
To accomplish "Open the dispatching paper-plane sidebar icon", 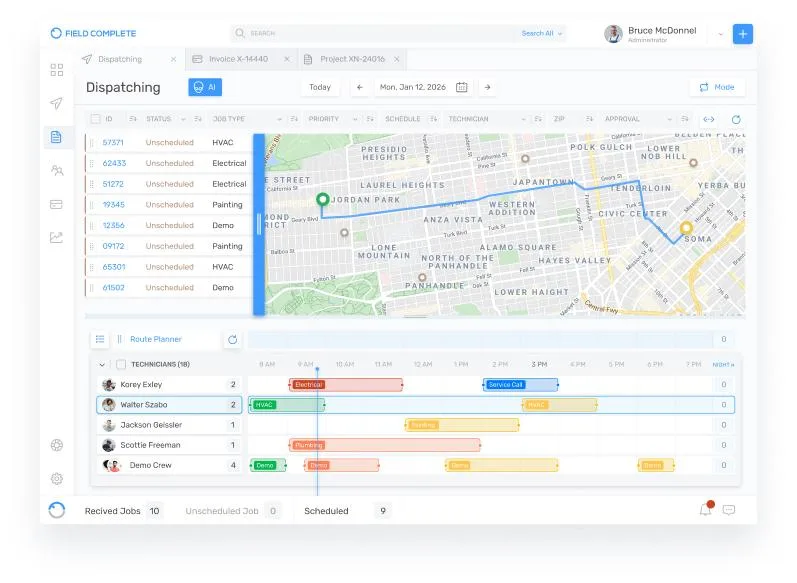I will tap(56, 103).
